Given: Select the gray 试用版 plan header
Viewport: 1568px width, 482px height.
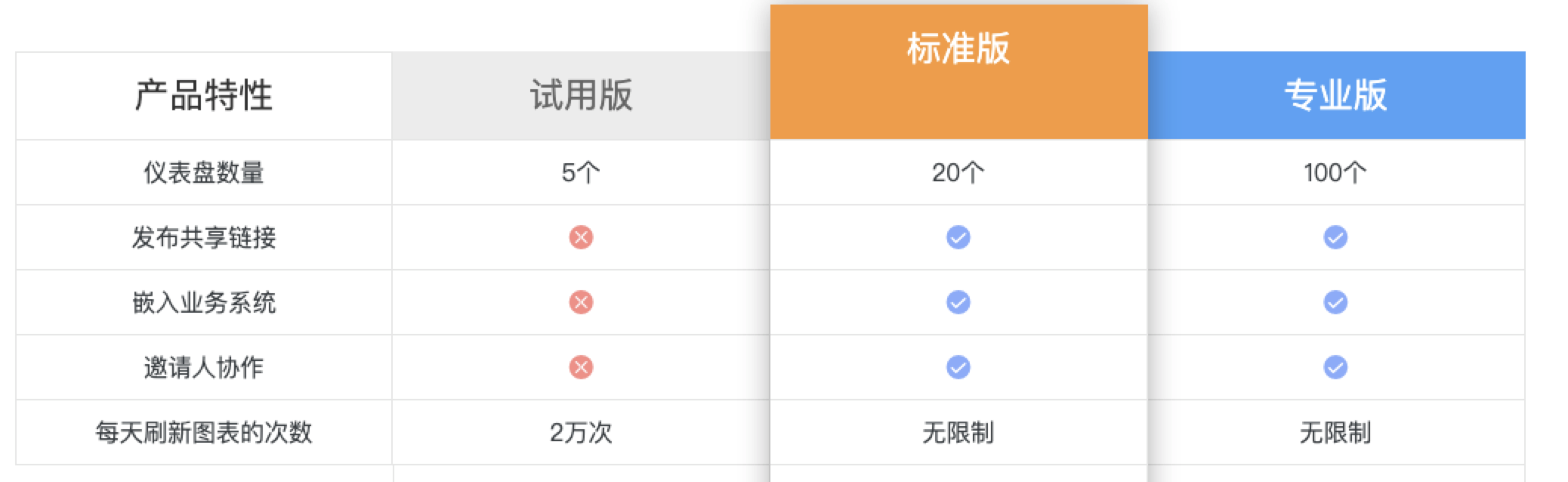Looking at the screenshot, I should coord(581,95).
